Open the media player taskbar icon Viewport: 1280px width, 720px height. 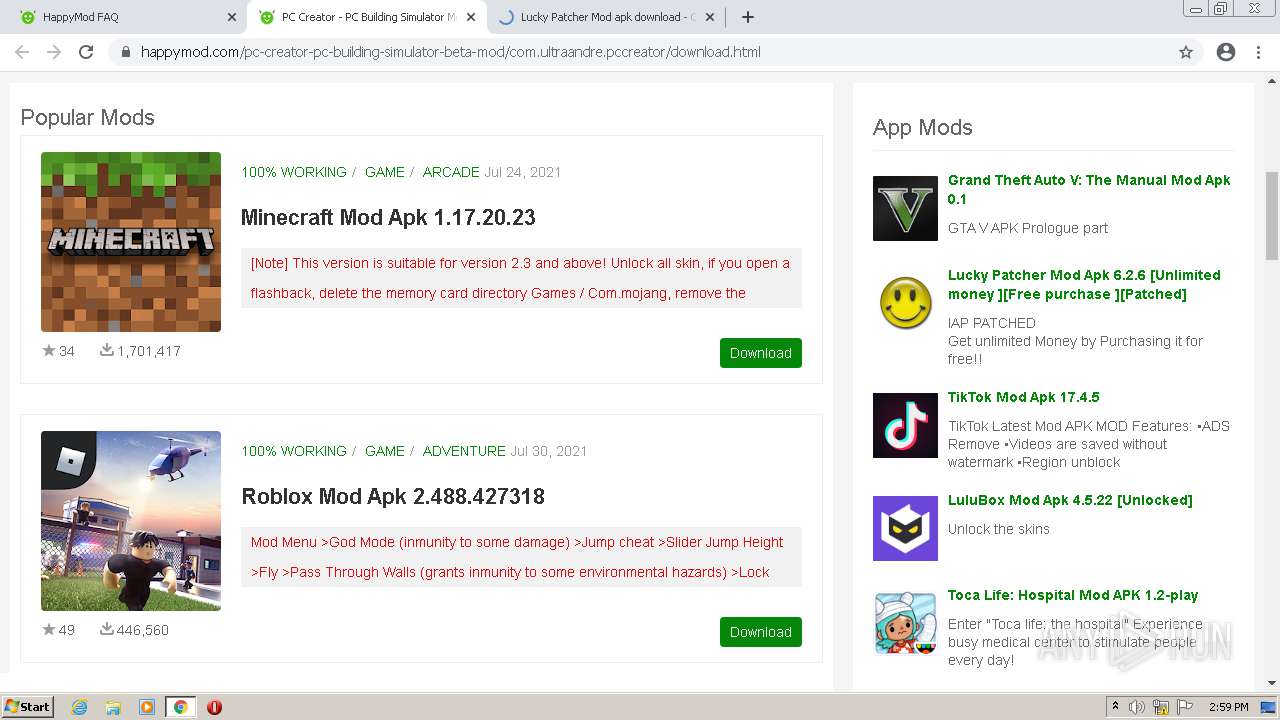coord(147,707)
